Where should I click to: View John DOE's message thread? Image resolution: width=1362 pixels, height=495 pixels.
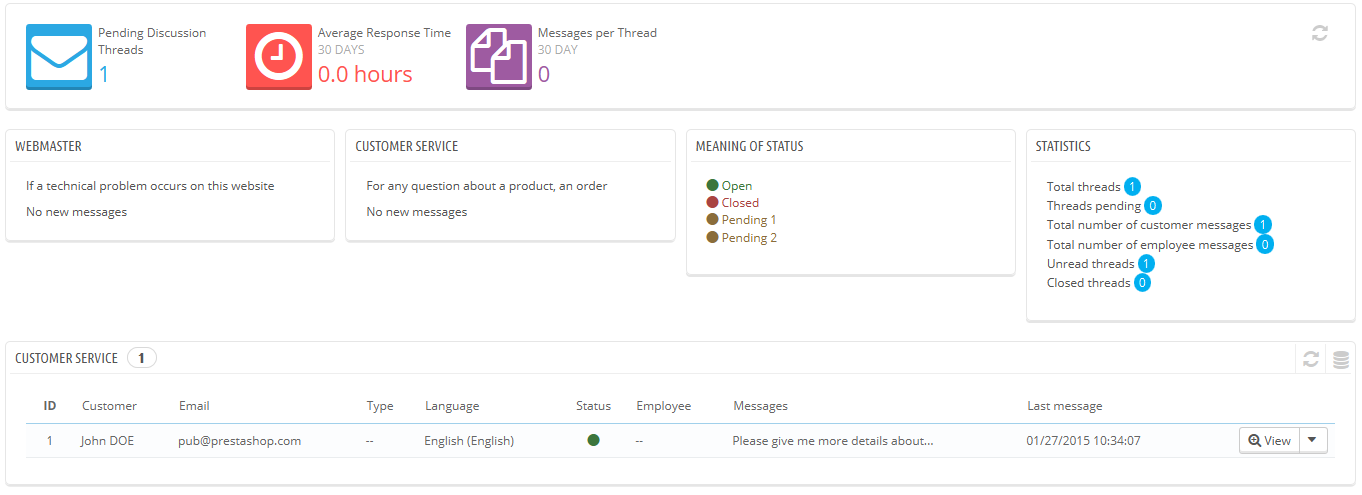1269,441
